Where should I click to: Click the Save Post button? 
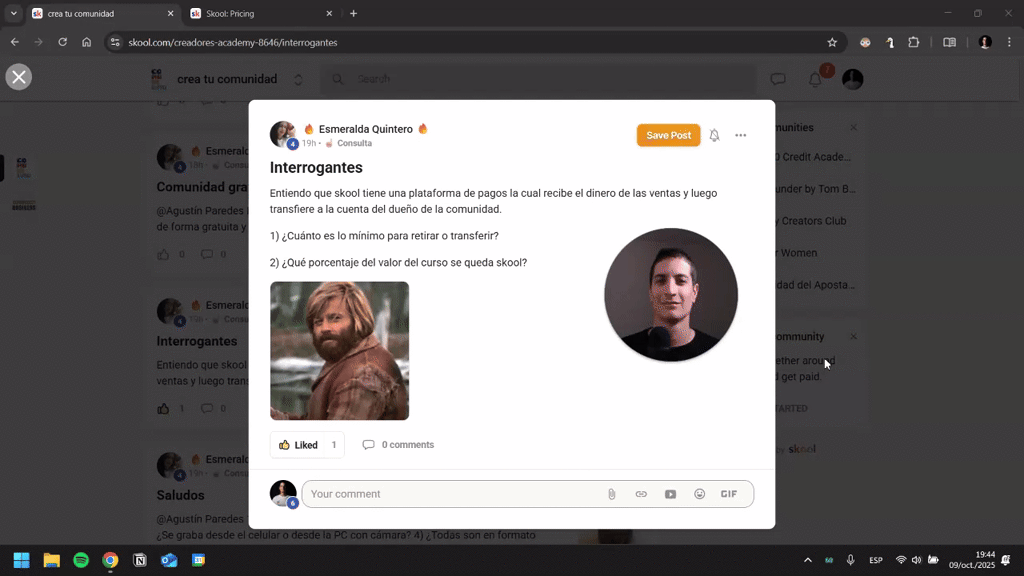[x=668, y=135]
